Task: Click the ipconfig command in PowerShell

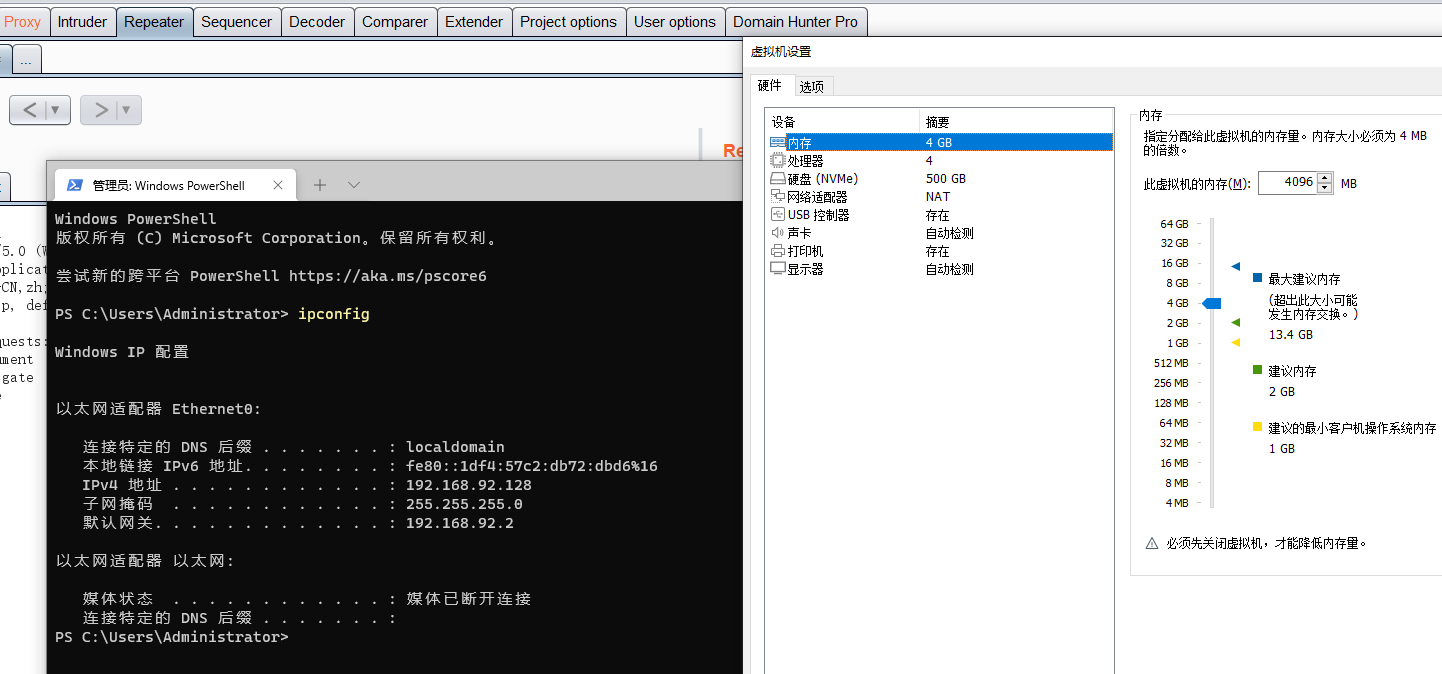Action: point(334,314)
